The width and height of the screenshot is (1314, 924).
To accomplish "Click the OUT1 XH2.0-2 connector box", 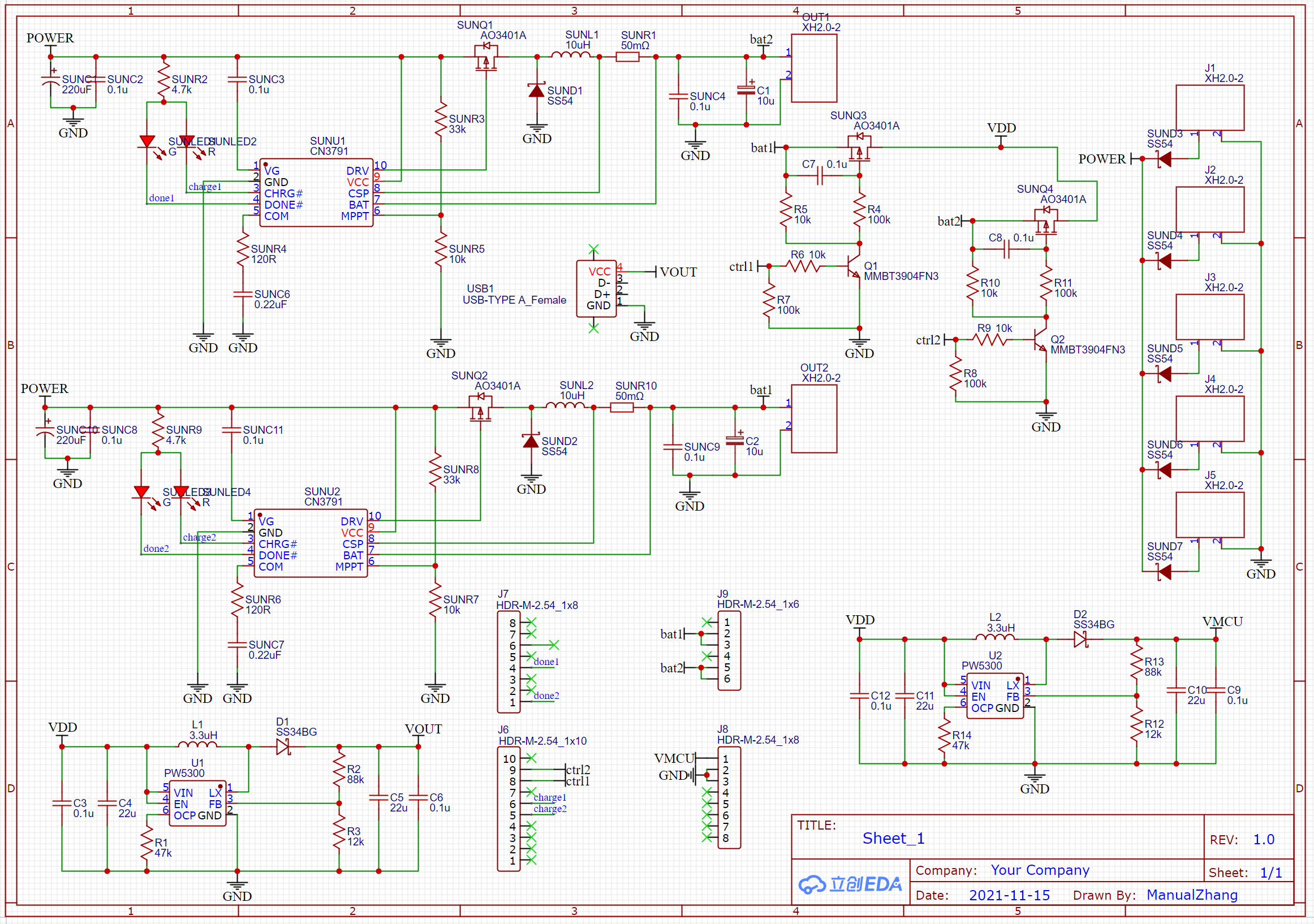I will (814, 68).
